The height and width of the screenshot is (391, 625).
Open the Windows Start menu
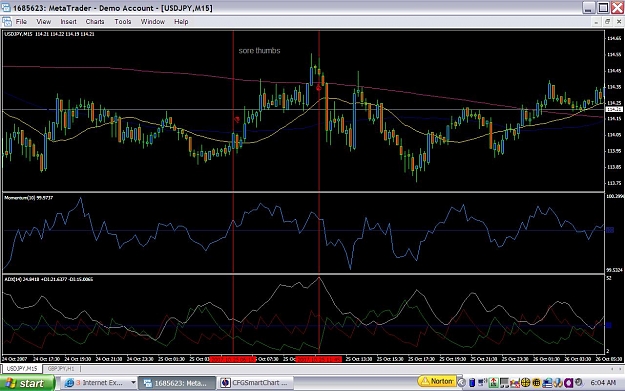click(27, 383)
